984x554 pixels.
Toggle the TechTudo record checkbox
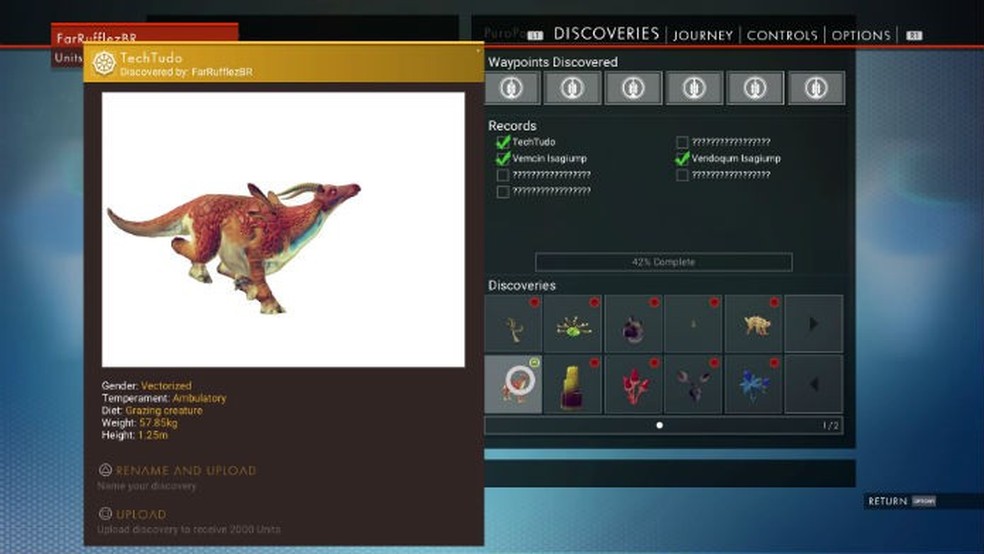click(x=503, y=142)
